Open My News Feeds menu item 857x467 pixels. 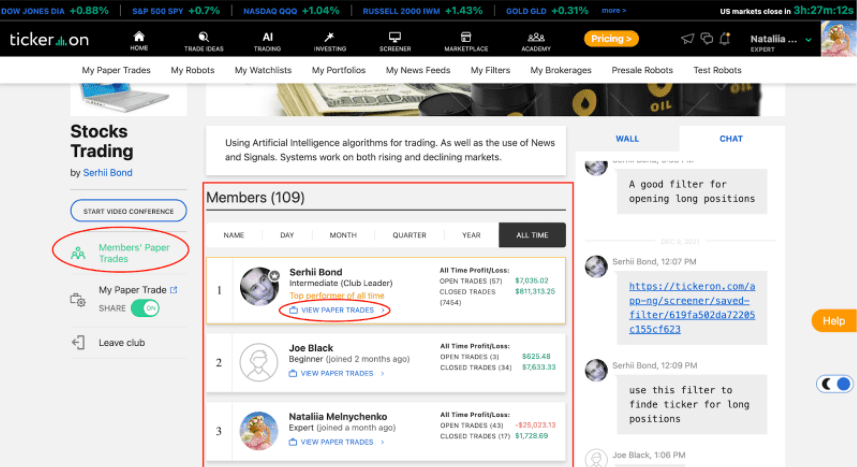pos(418,70)
